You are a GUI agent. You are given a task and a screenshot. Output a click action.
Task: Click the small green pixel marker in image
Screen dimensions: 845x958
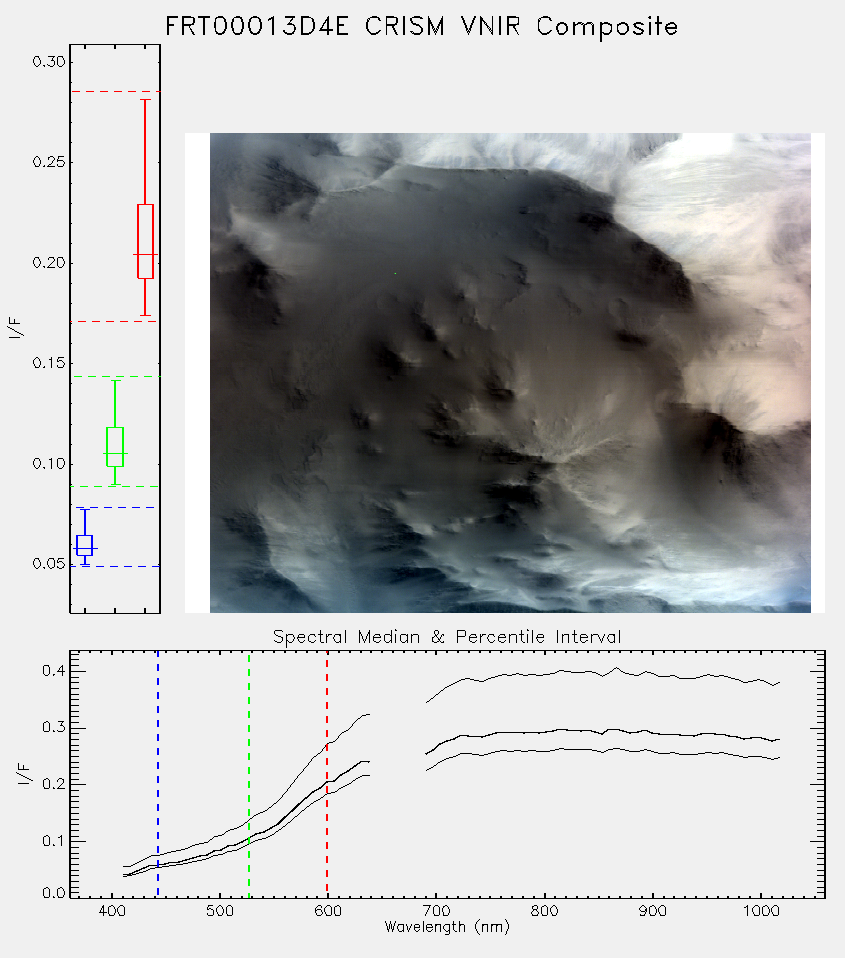[x=395, y=273]
